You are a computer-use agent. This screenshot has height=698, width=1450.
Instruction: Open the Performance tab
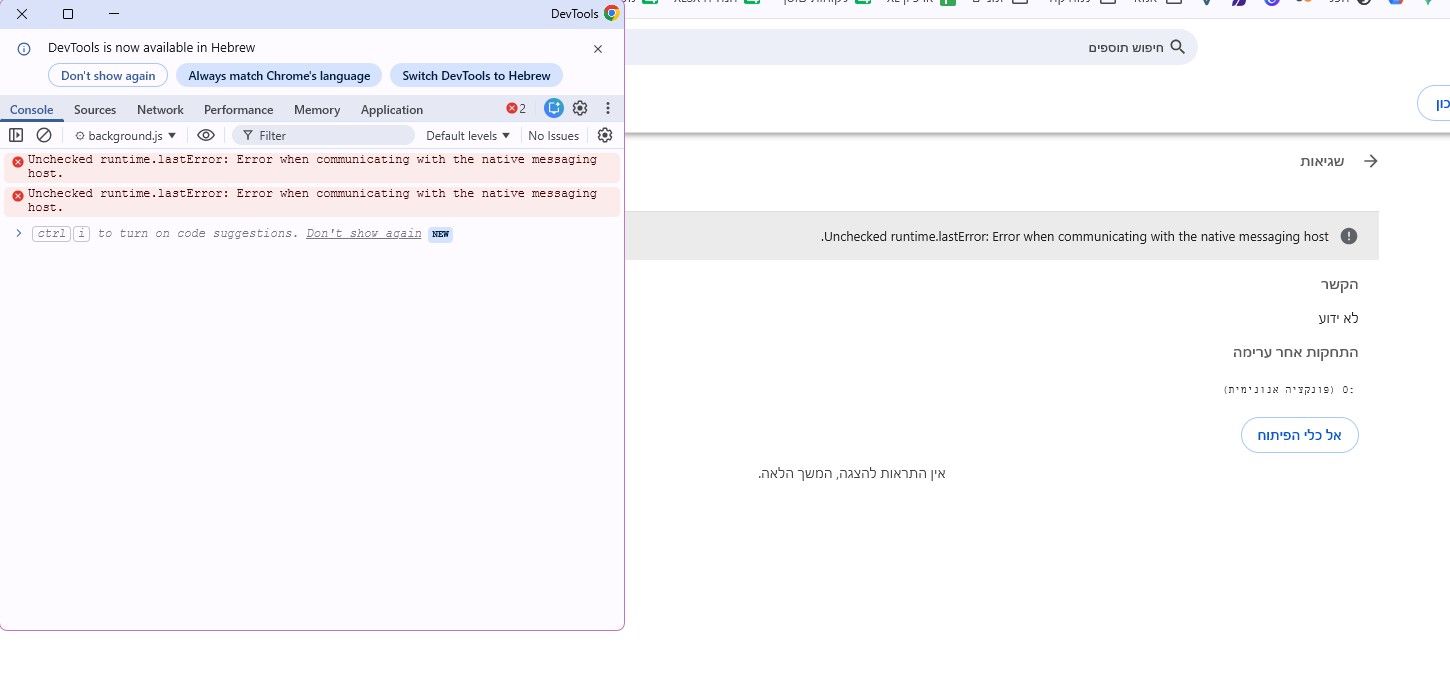[x=238, y=110]
